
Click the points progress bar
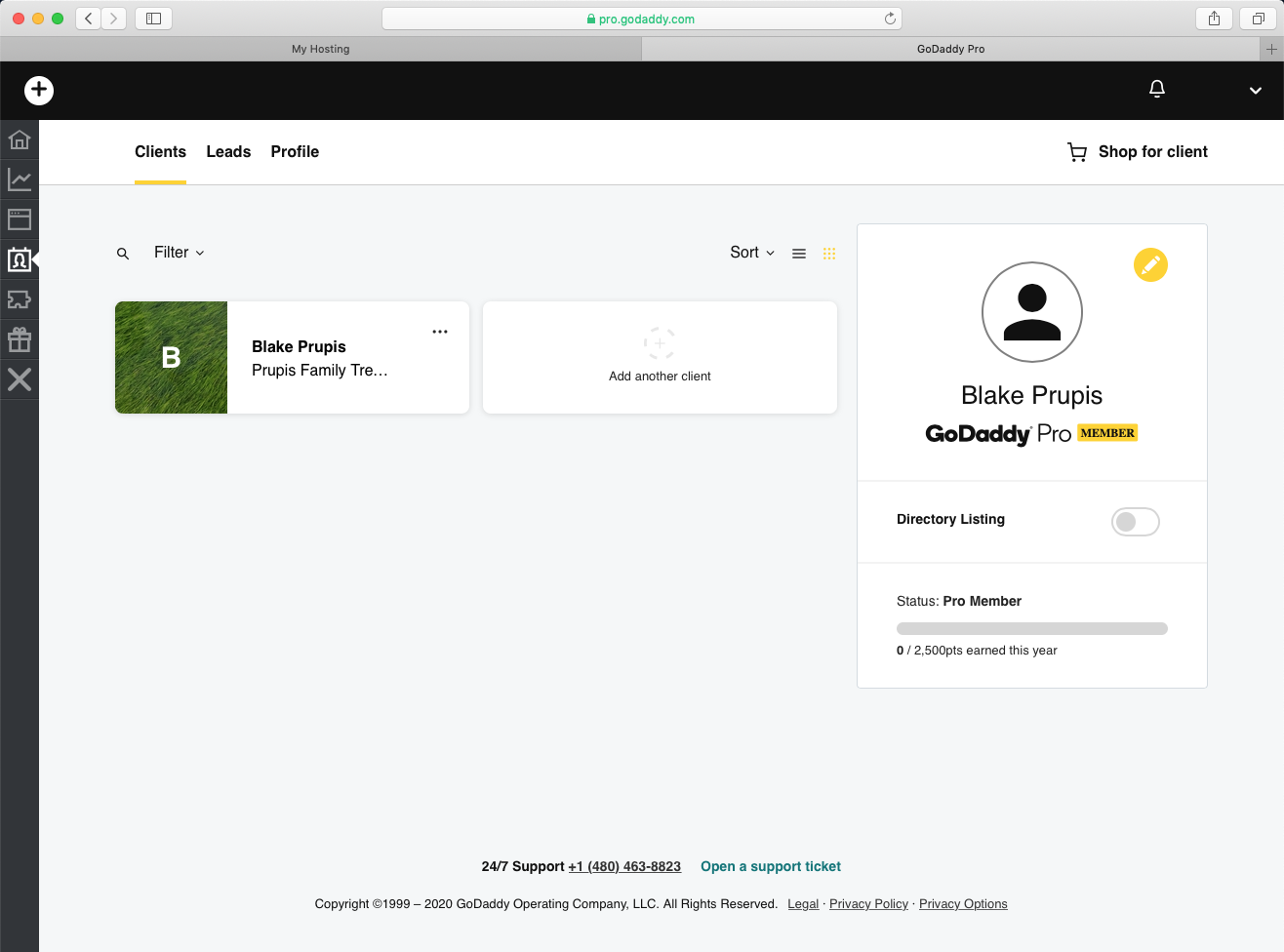(1031, 629)
